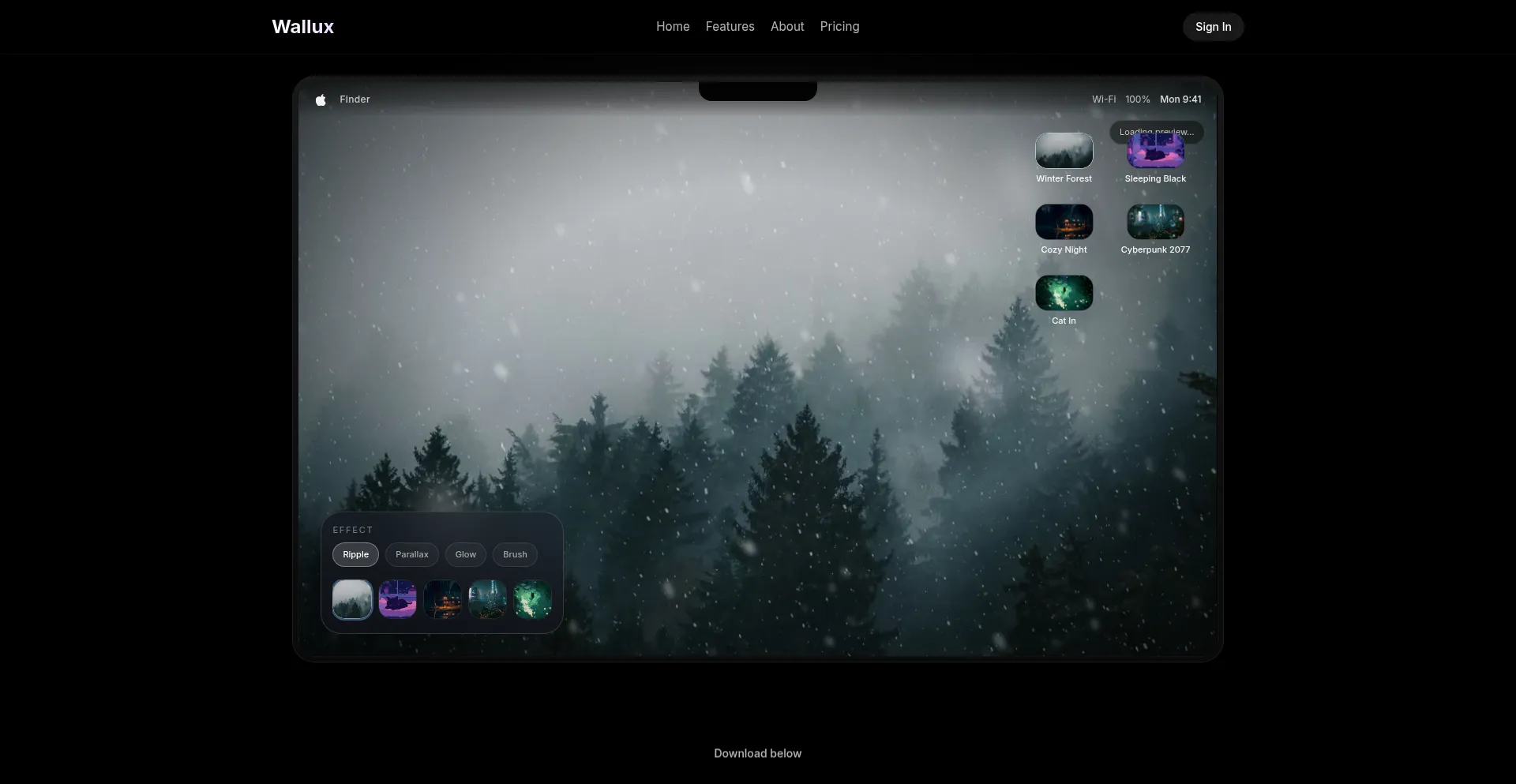
Task: Click the 100% battery indicator
Action: (1138, 99)
